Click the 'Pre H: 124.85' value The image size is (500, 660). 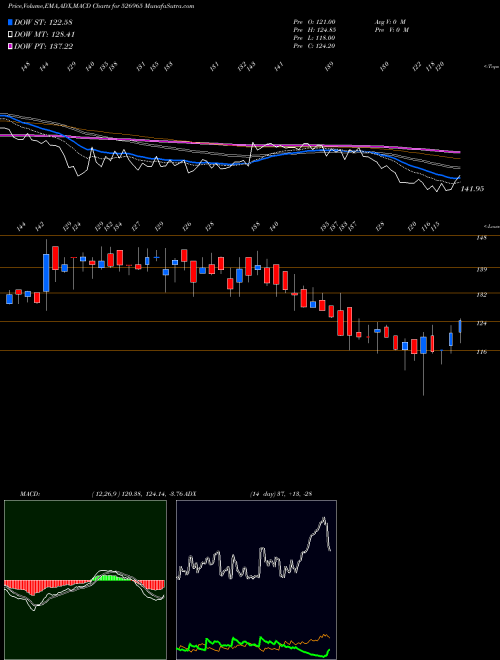[x=314, y=30]
